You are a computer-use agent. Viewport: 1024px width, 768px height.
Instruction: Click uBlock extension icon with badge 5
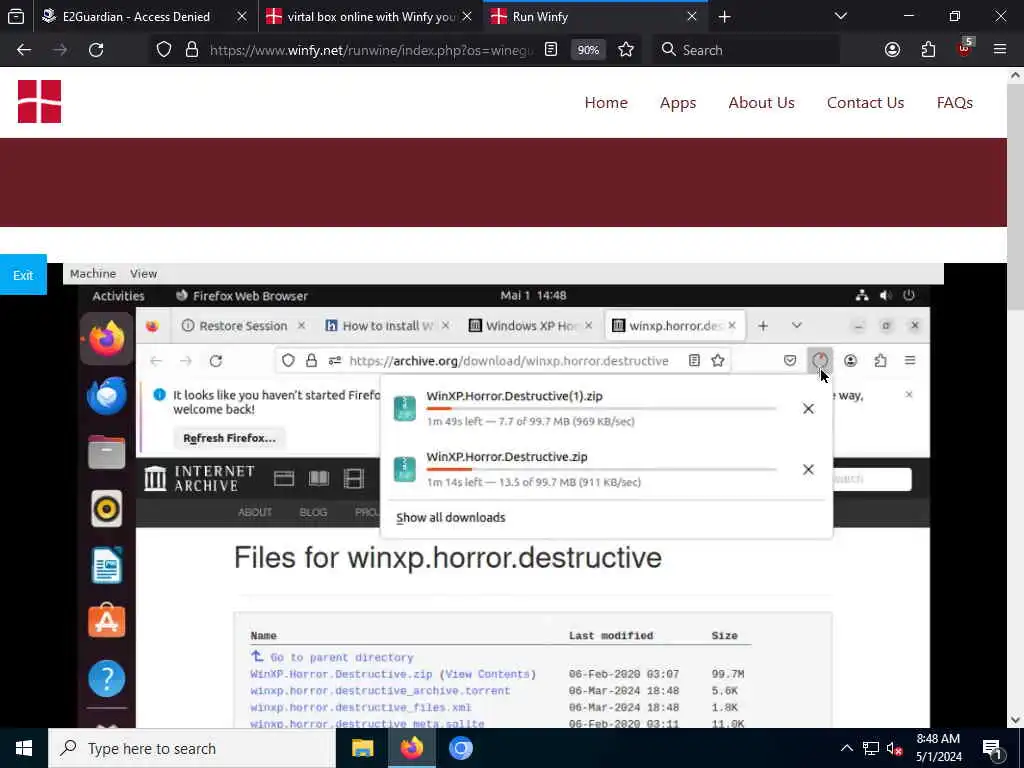[965, 48]
